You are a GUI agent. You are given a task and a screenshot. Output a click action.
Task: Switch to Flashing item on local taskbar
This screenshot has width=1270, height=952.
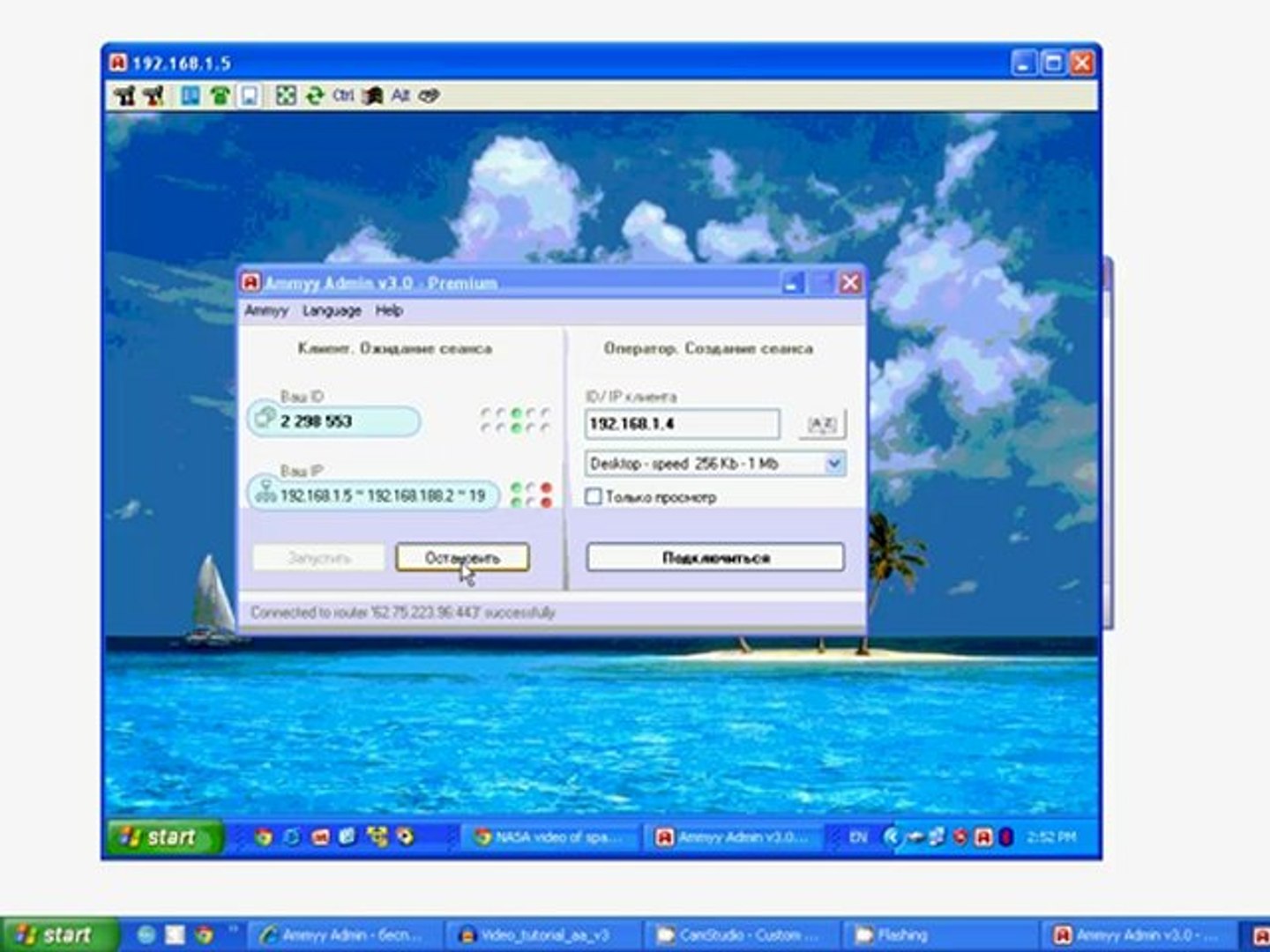point(938,935)
